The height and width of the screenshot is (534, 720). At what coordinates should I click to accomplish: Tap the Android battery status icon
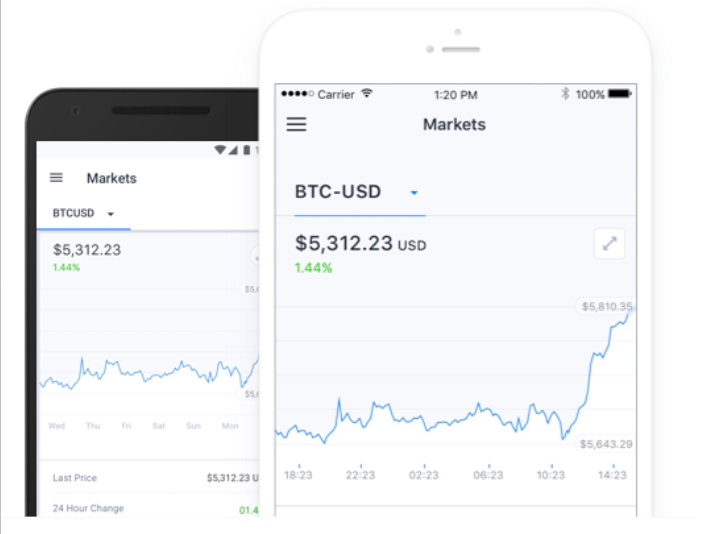(247, 150)
